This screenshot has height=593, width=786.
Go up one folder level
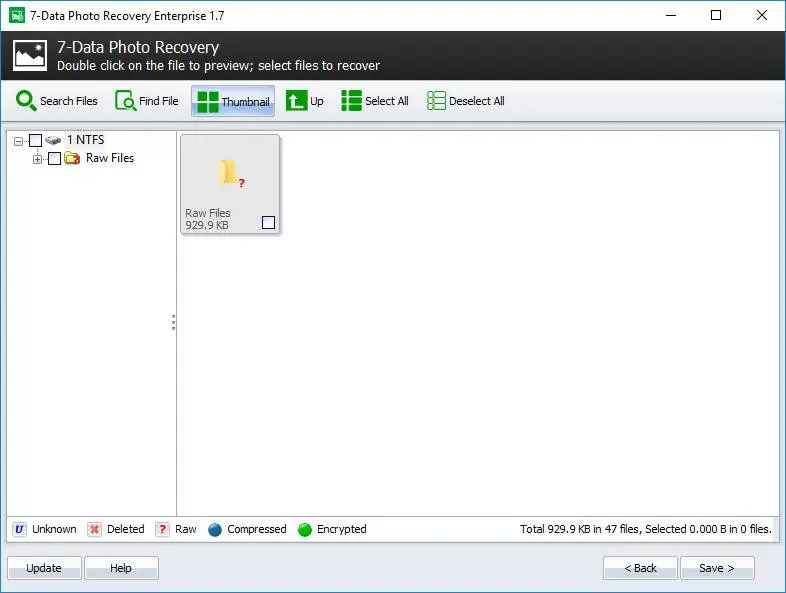tap(305, 101)
